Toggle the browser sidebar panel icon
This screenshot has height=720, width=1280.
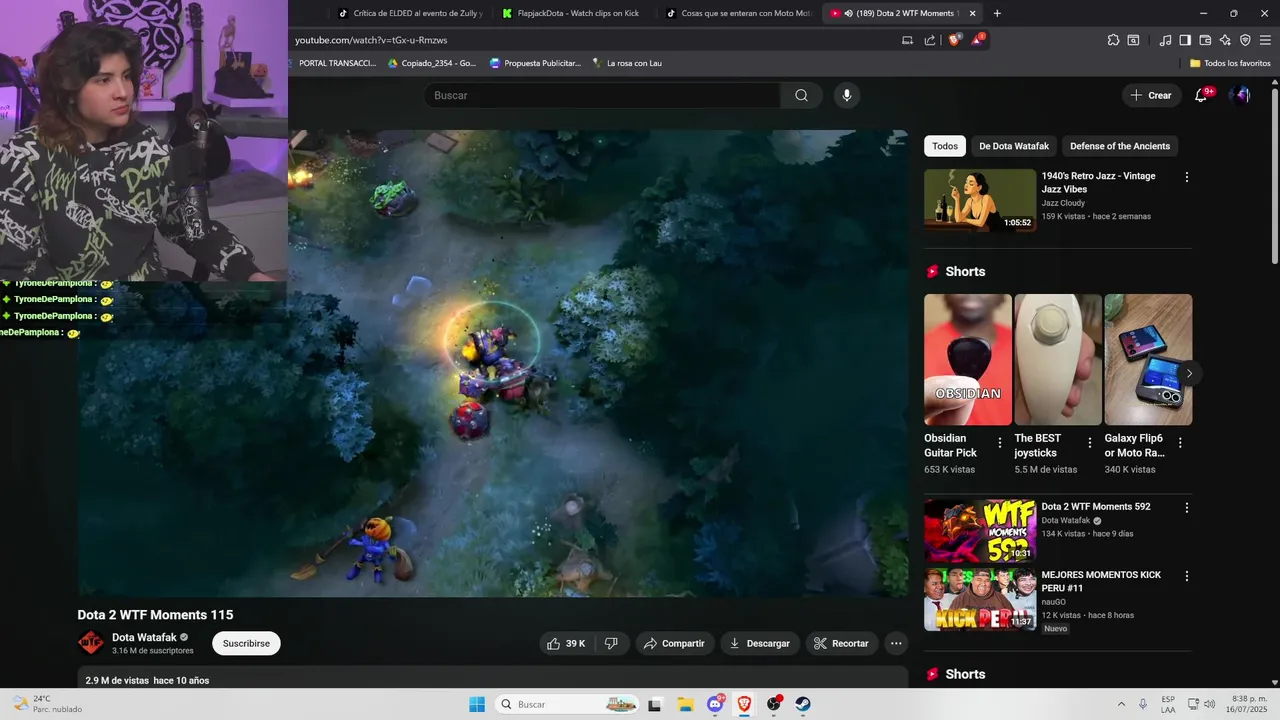[x=1185, y=40]
